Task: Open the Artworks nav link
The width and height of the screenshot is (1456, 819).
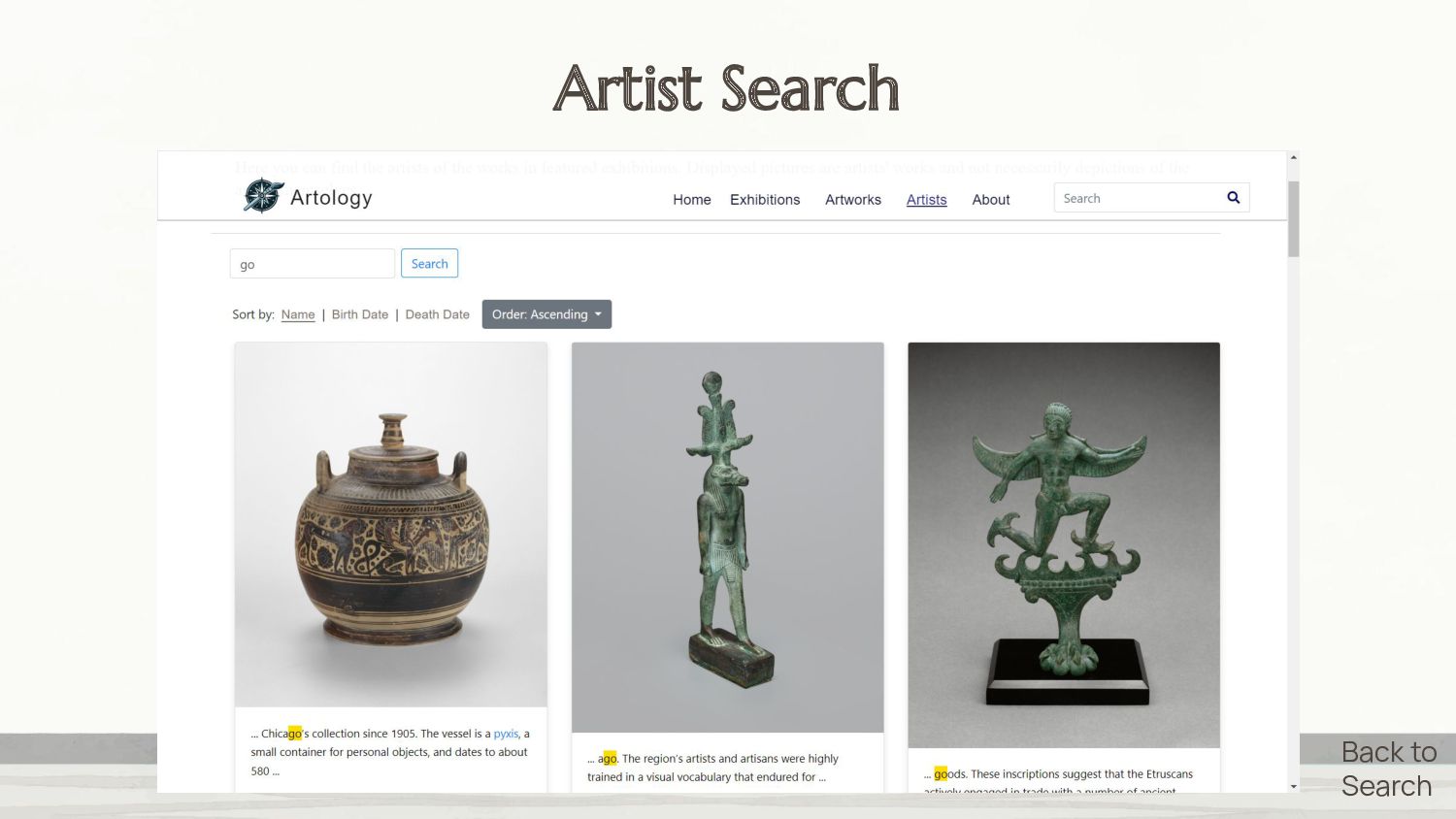Action: tap(853, 199)
